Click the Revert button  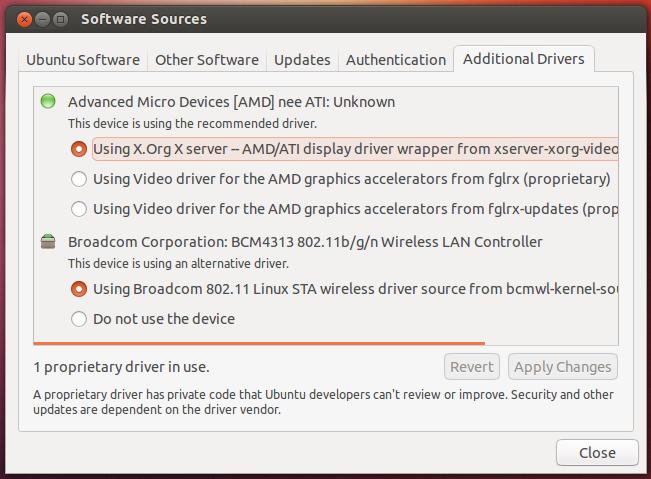(x=472, y=367)
